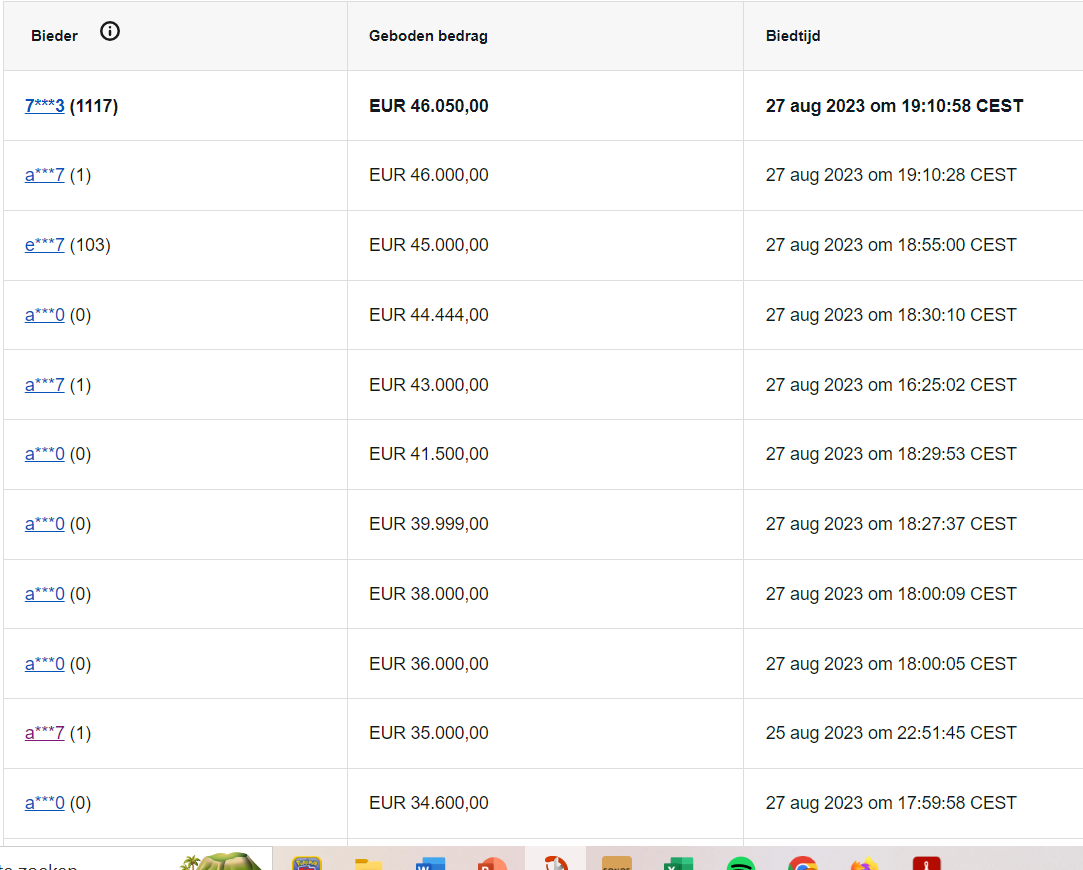Open Firefox from the taskbar
Image resolution: width=1083 pixels, height=870 pixels.
pyautogui.click(x=864, y=863)
